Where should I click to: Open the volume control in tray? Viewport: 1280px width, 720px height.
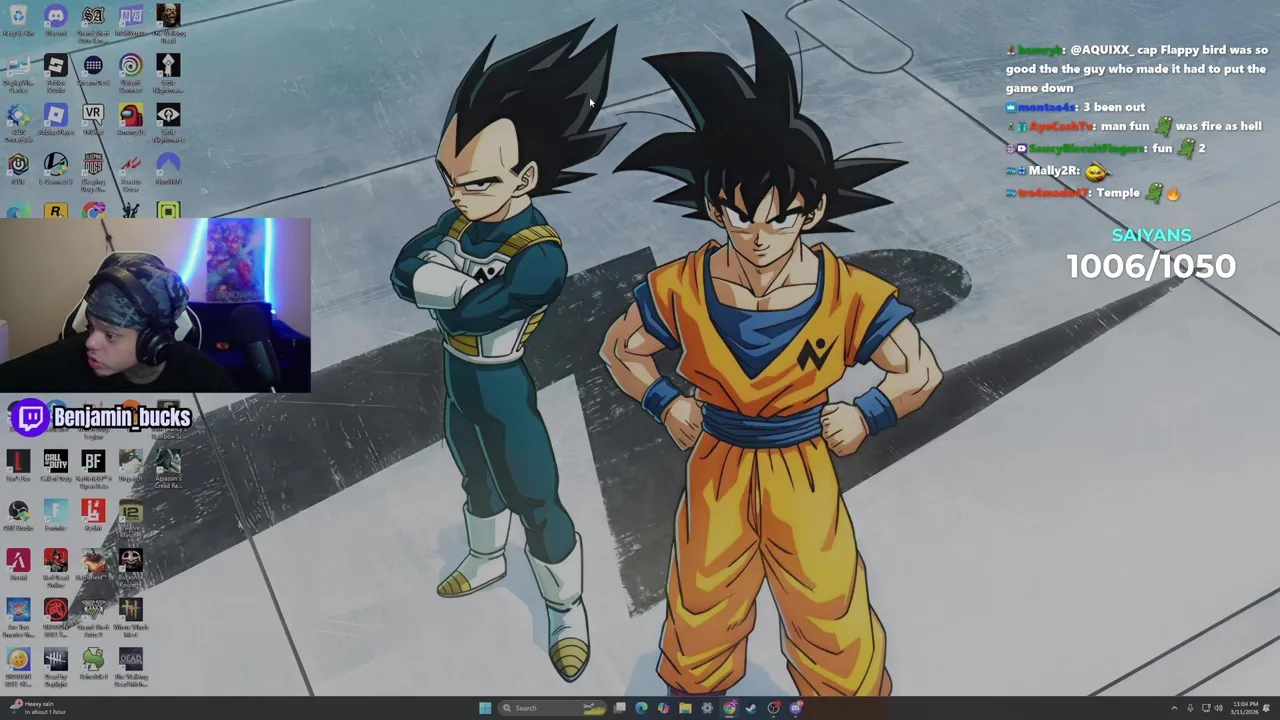pos(1218,708)
